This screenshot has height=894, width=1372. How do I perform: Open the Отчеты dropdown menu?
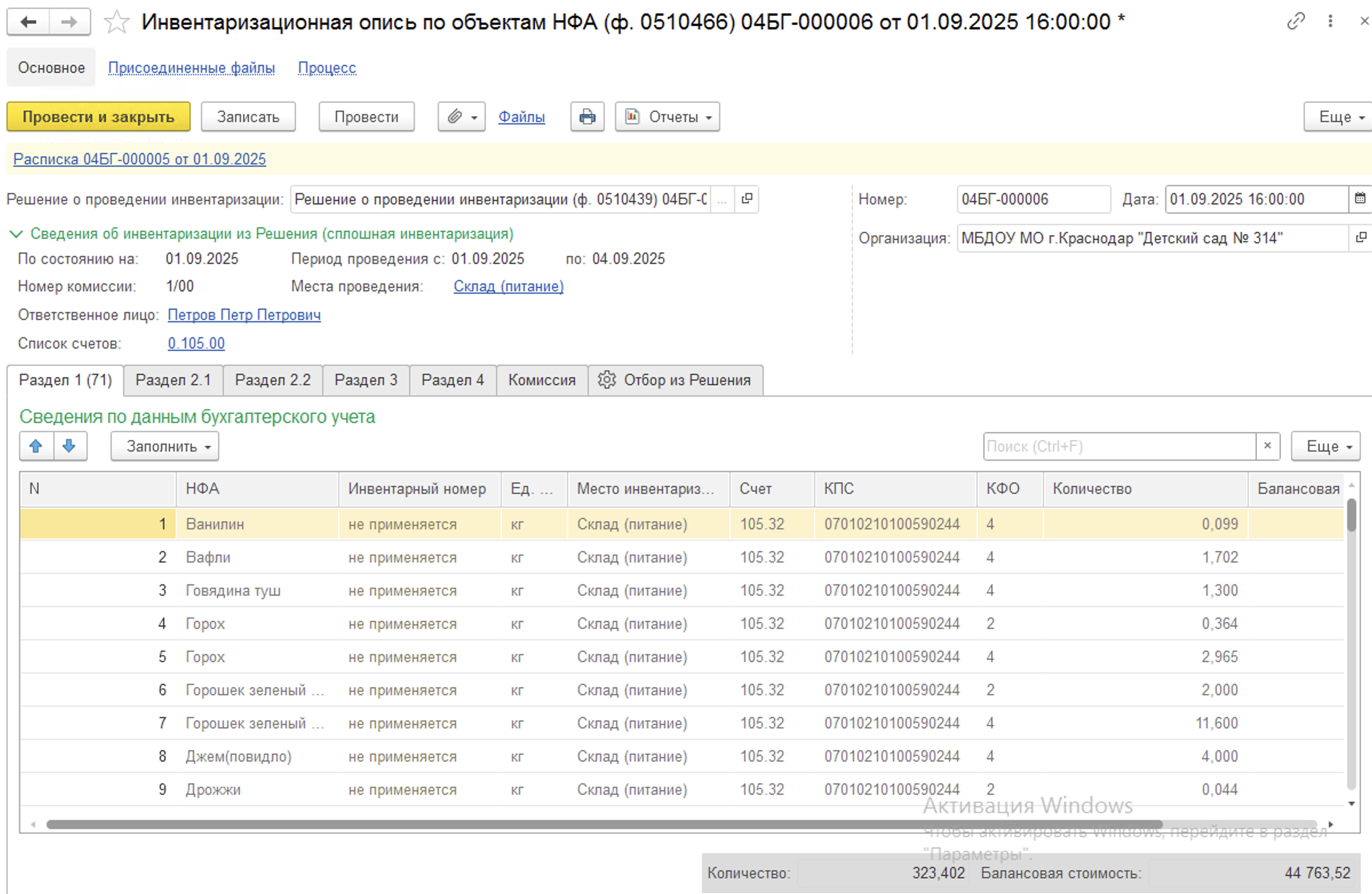click(x=667, y=117)
